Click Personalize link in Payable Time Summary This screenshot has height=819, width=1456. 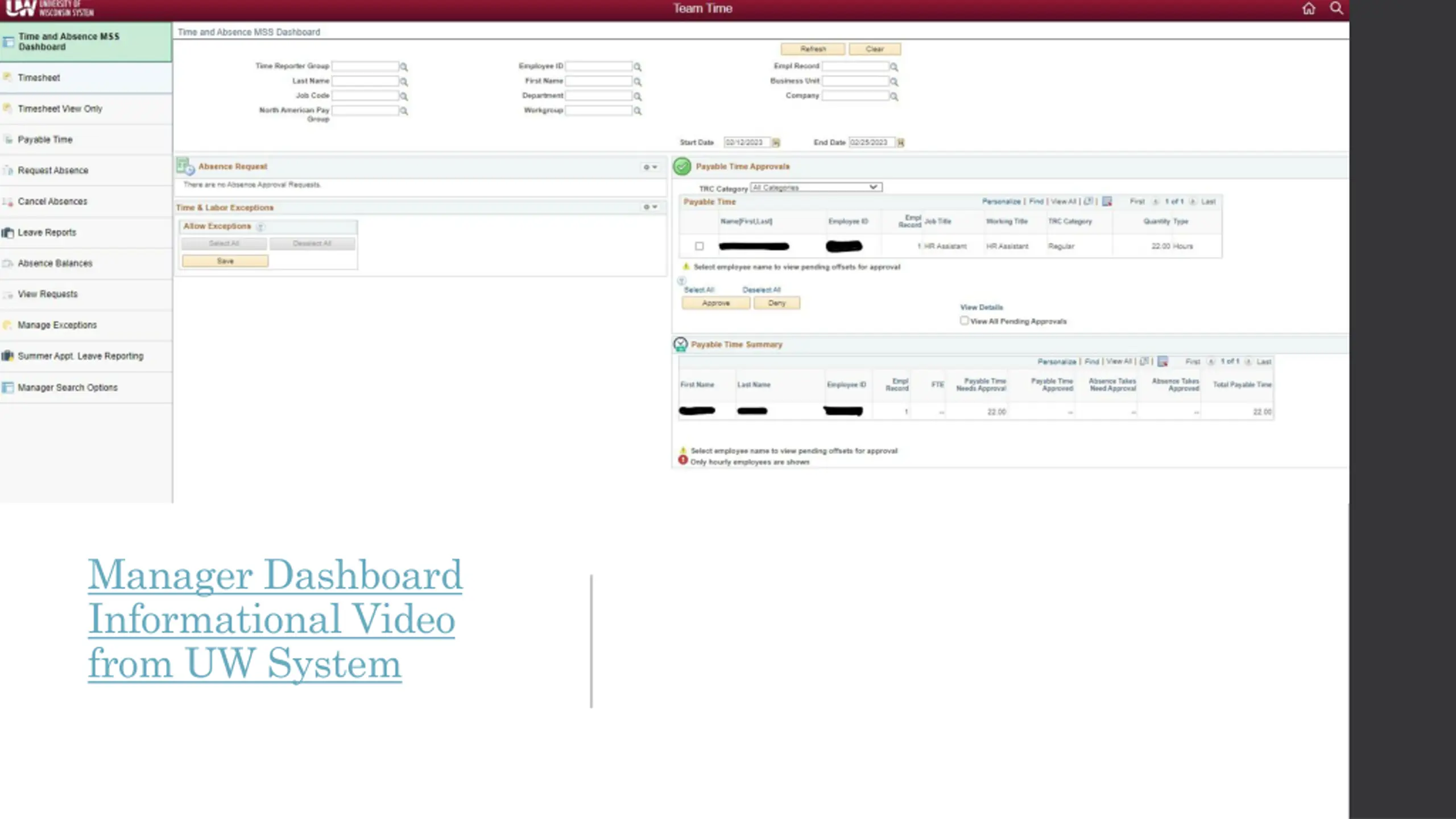(x=1057, y=362)
